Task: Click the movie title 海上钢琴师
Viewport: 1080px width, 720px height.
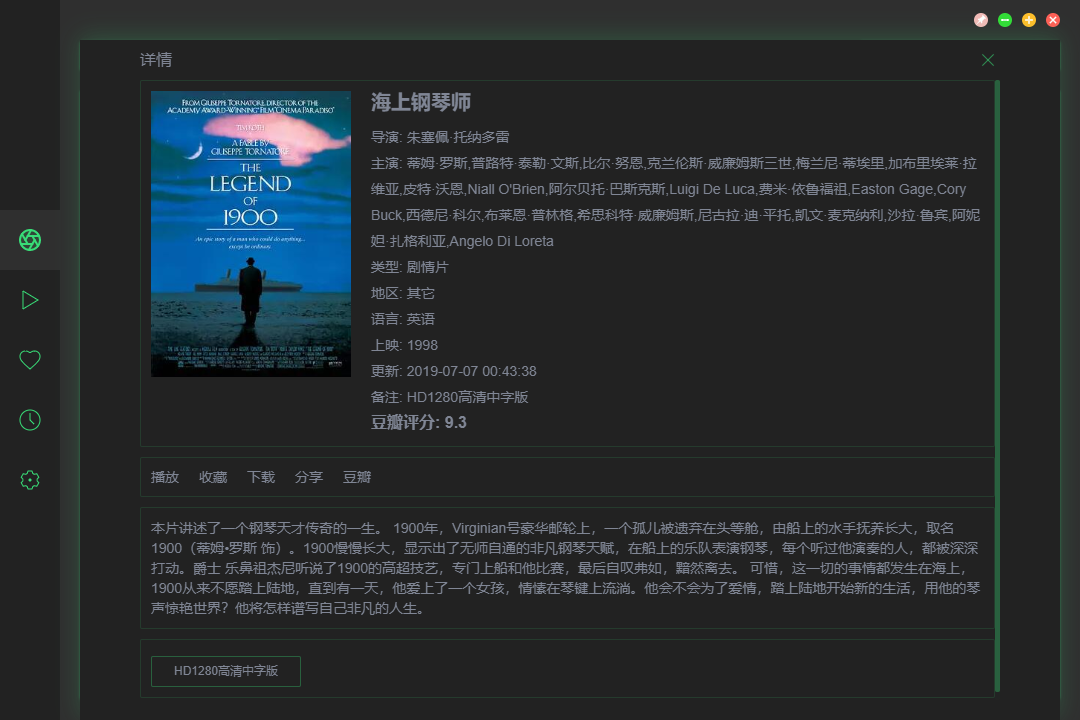Action: tap(421, 102)
